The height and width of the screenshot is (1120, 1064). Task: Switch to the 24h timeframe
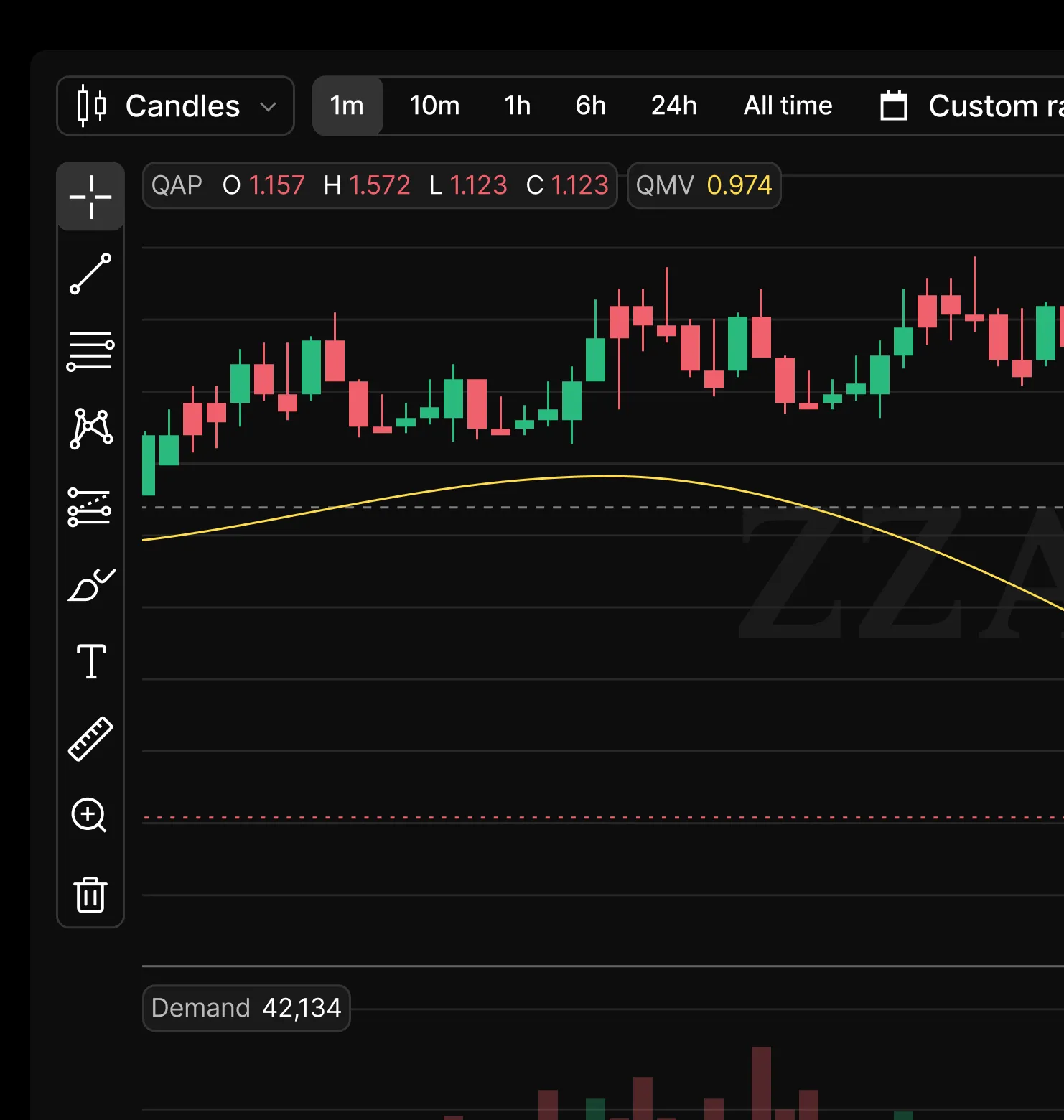click(x=674, y=106)
